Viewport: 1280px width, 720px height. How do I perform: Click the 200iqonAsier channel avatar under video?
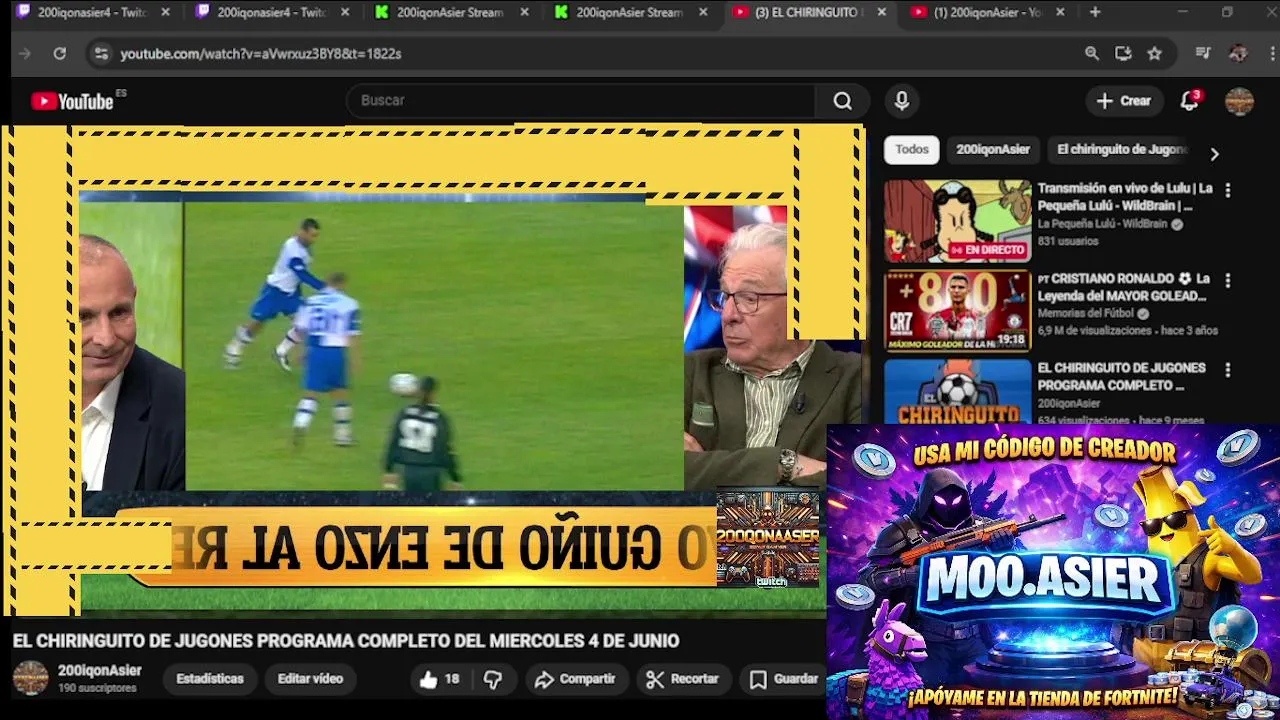(x=30, y=678)
